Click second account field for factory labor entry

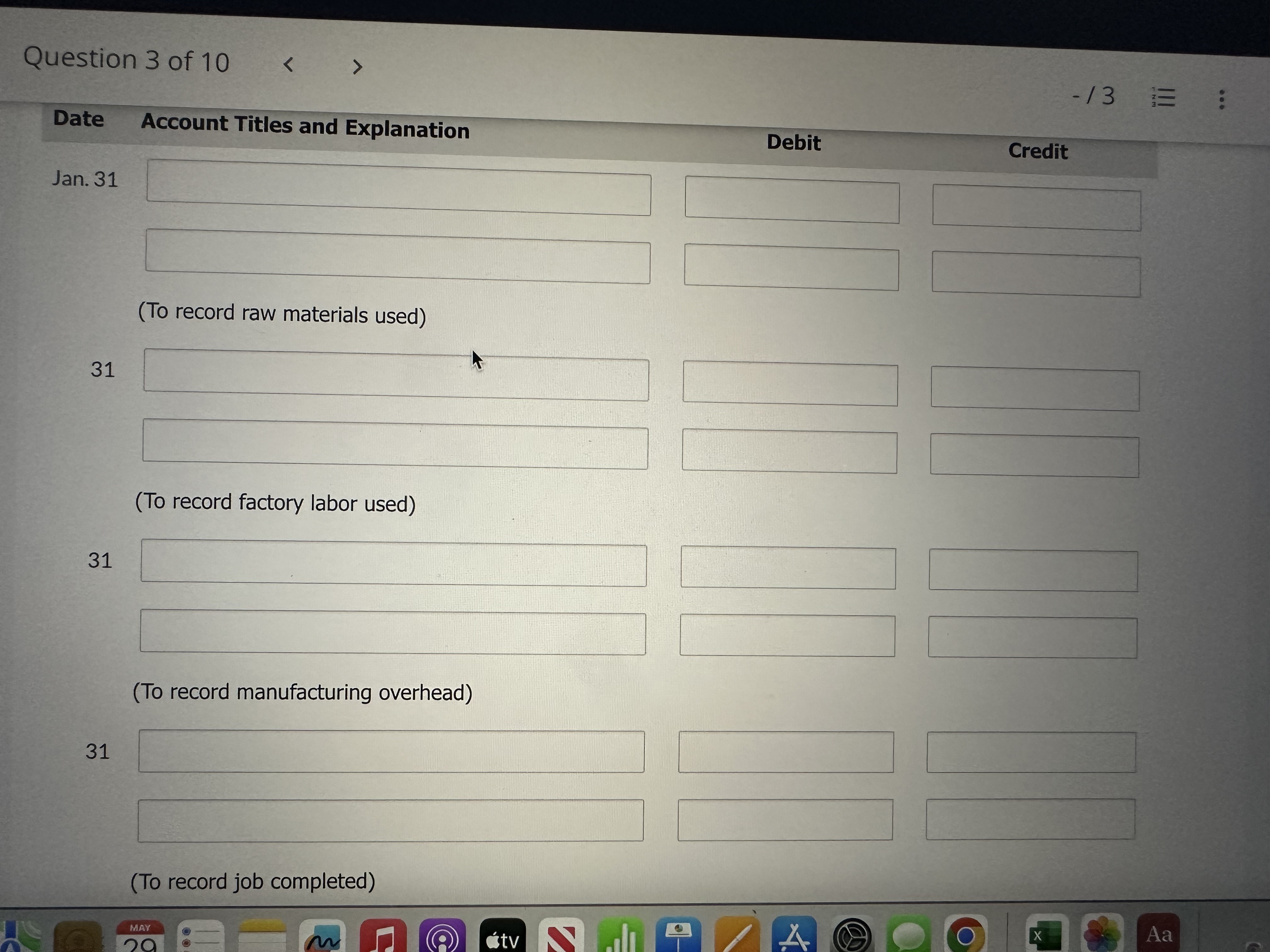[x=395, y=444]
